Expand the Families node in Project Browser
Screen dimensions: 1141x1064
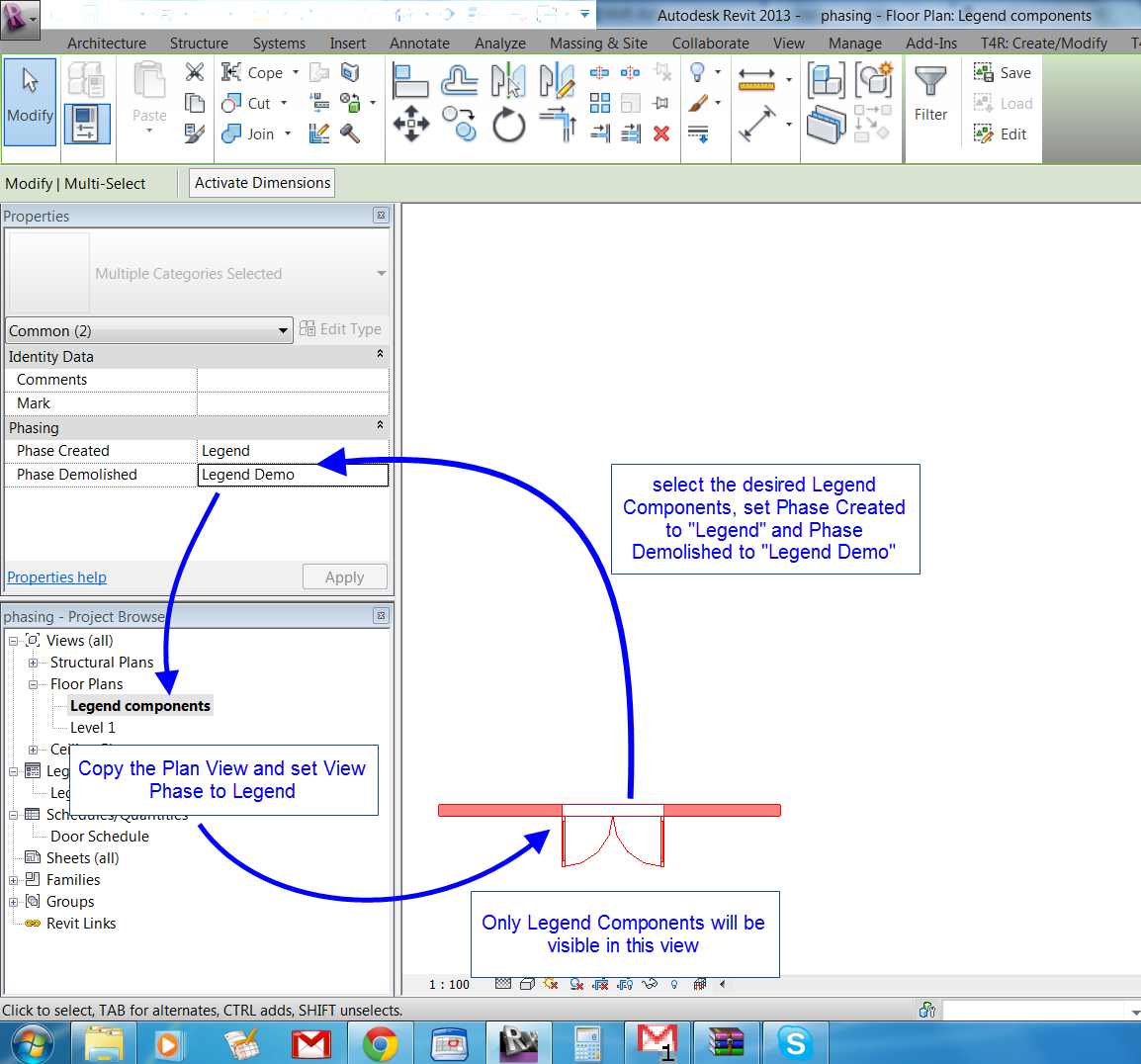tap(12, 879)
